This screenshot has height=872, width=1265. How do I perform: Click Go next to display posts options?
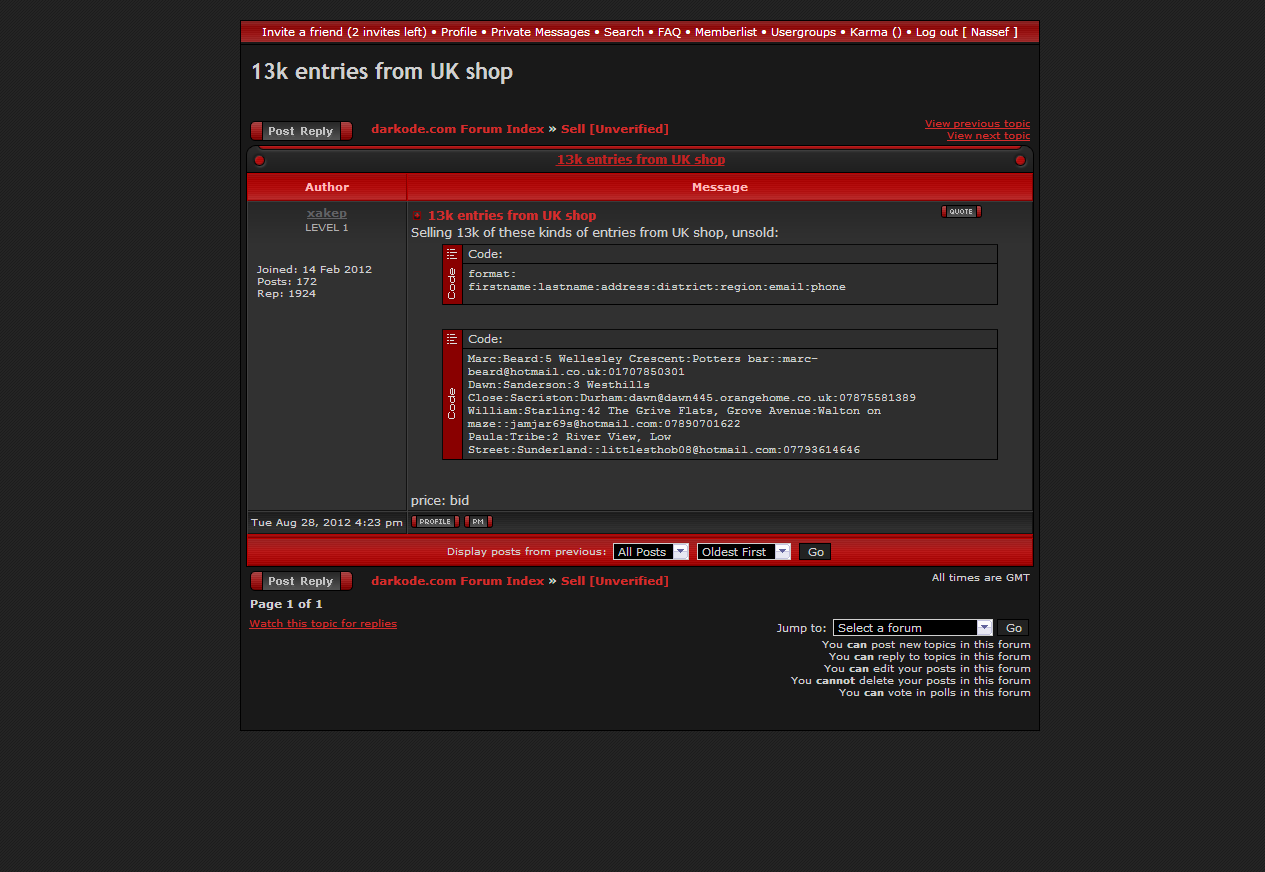(x=815, y=552)
